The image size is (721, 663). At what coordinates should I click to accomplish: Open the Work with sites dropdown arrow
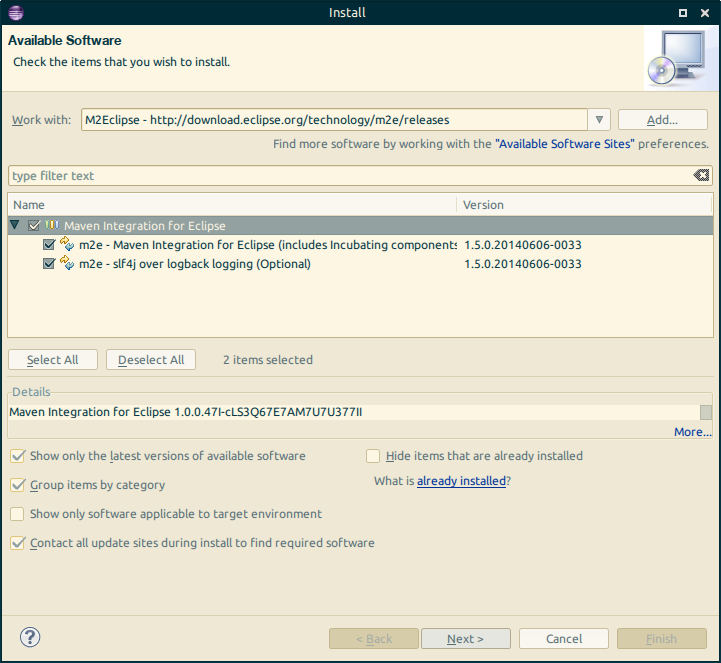pos(599,120)
